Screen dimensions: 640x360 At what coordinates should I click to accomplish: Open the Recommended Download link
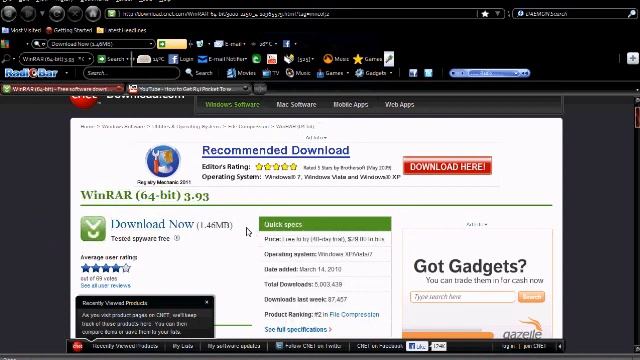276,151
